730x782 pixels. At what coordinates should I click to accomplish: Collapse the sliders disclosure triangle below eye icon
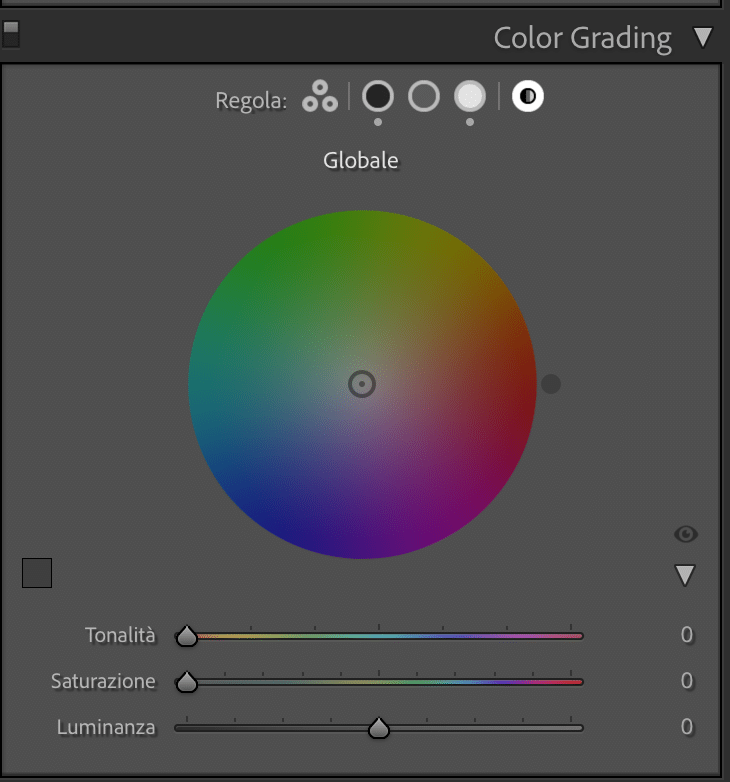click(x=685, y=575)
